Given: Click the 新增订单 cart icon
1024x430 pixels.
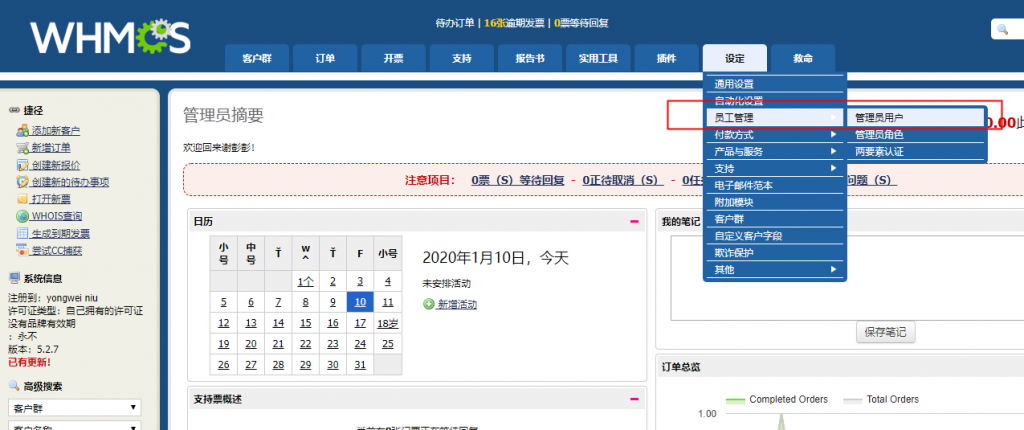Looking at the screenshot, I should pos(23,148).
